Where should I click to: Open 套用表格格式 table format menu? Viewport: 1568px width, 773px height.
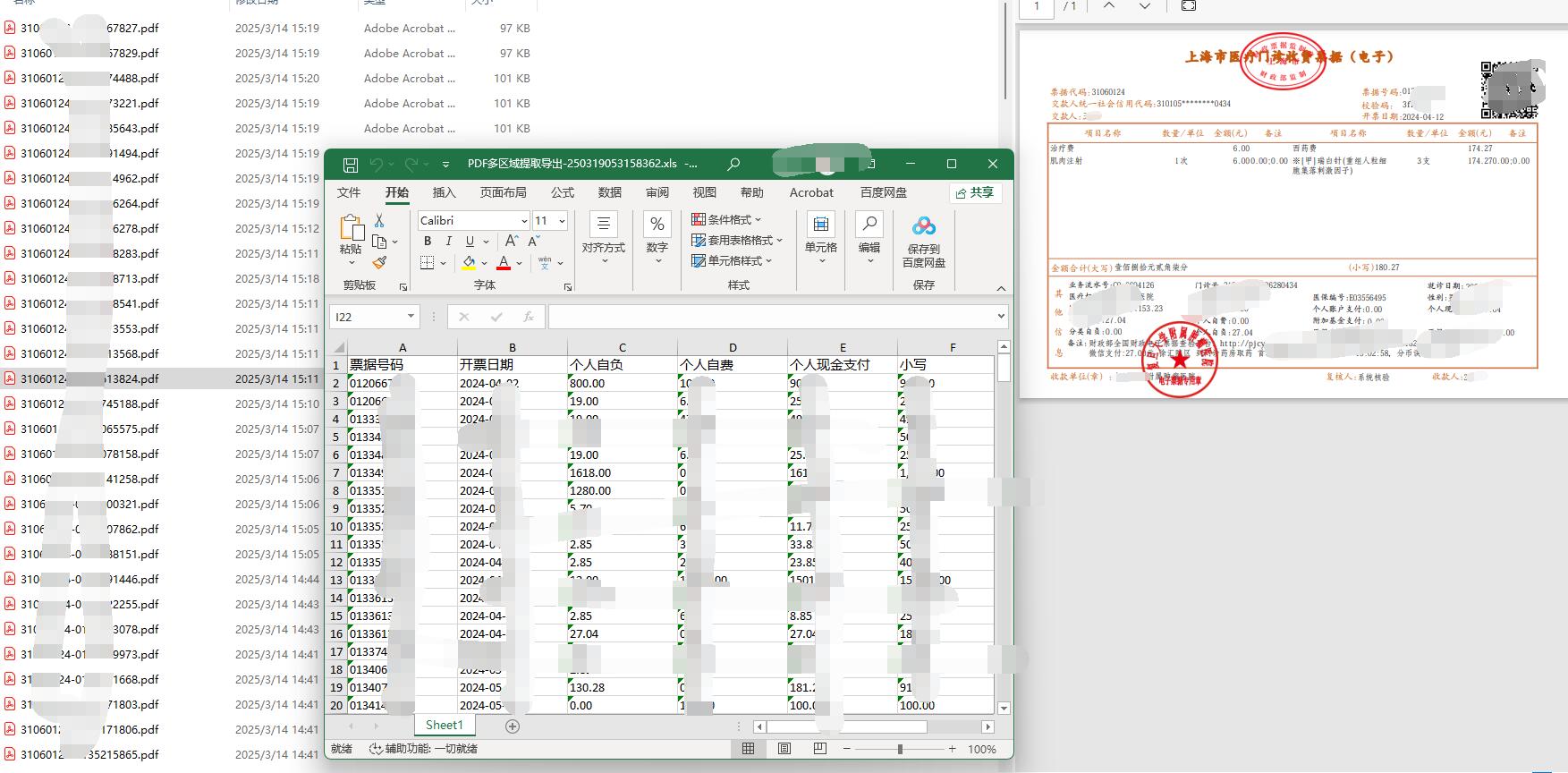click(737, 240)
